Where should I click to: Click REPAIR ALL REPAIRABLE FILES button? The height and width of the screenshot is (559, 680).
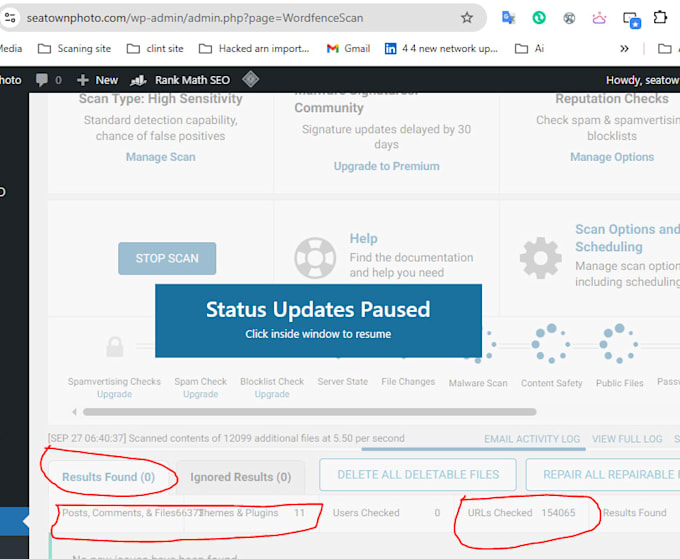click(x=603, y=475)
